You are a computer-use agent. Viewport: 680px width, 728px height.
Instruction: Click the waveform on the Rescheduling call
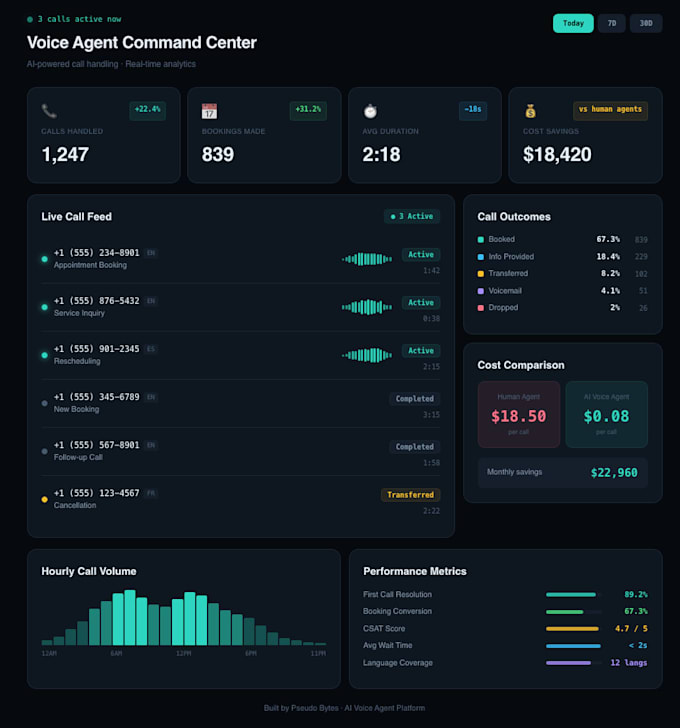tap(367, 355)
